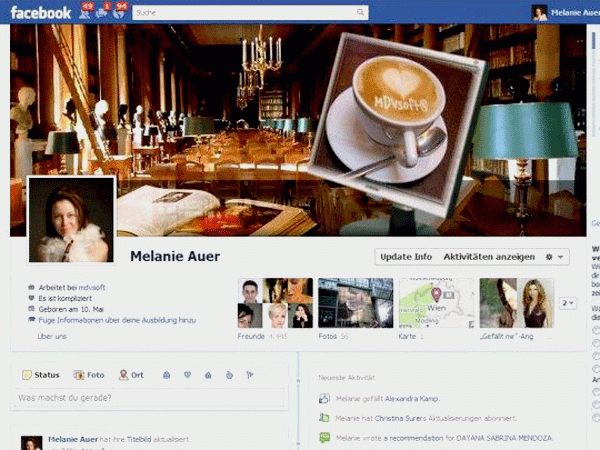Click Füge Informationen über deine Ausbildung hinzu
This screenshot has height=450, width=600.
point(117,320)
